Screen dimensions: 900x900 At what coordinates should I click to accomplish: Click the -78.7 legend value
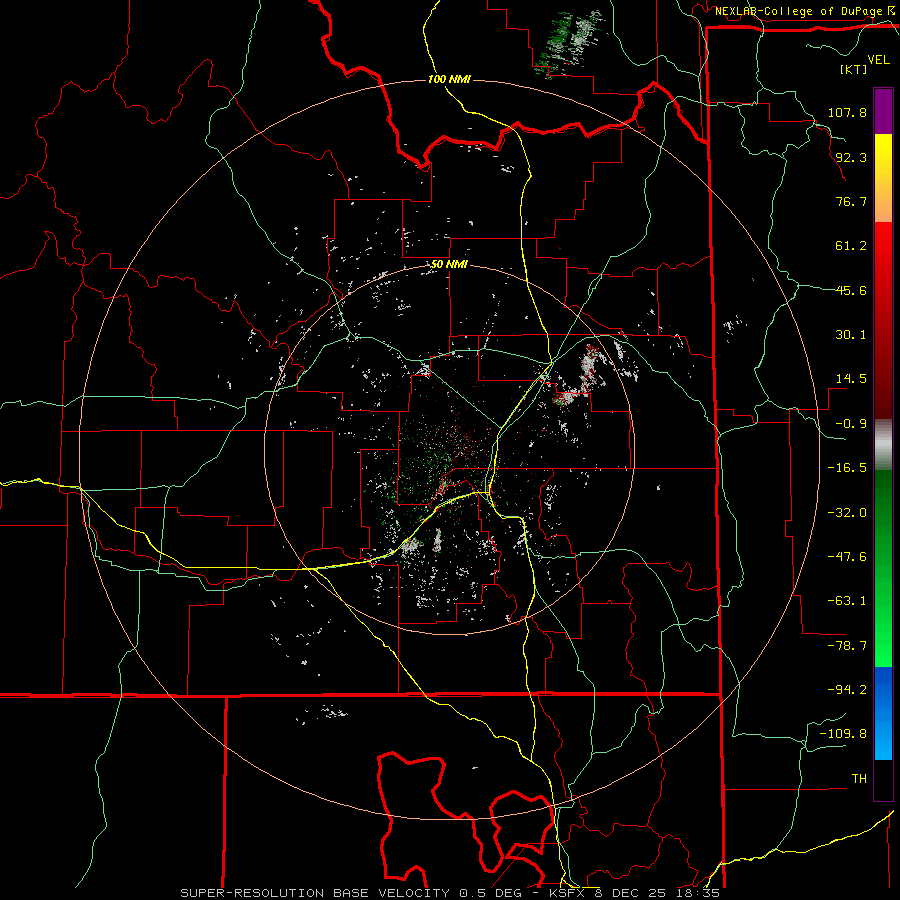tap(847, 646)
